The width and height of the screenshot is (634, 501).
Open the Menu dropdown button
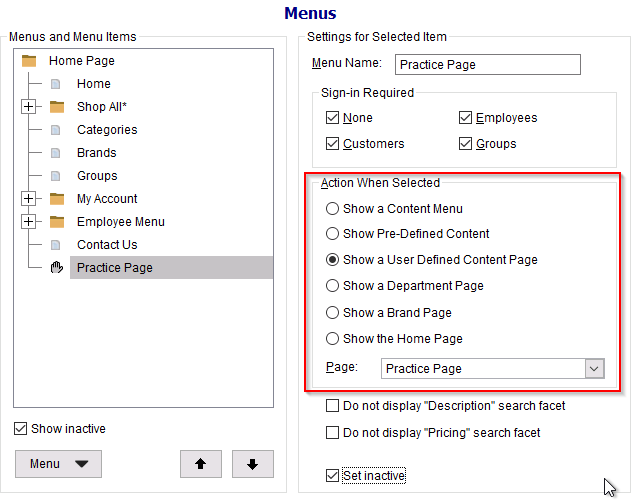(x=58, y=464)
